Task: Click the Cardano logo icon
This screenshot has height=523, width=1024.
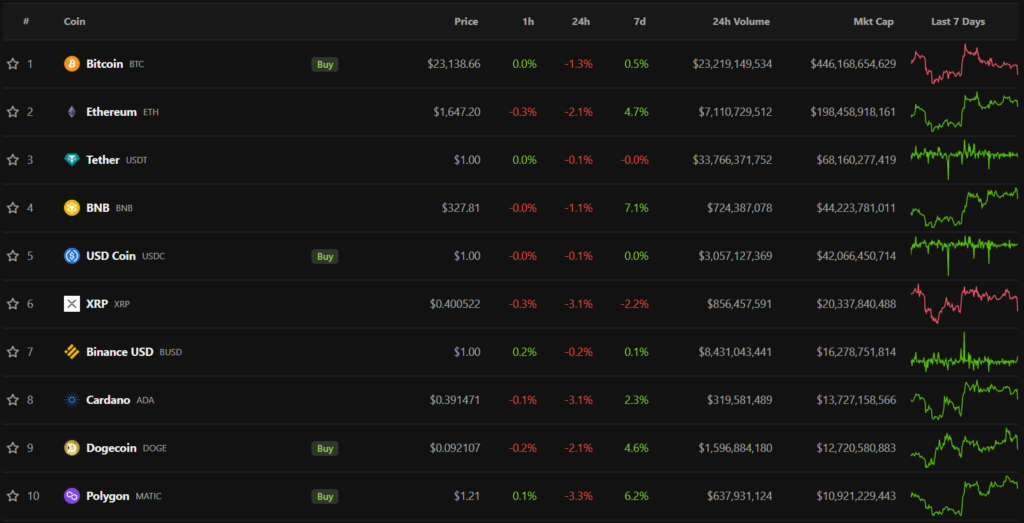Action: tap(72, 400)
